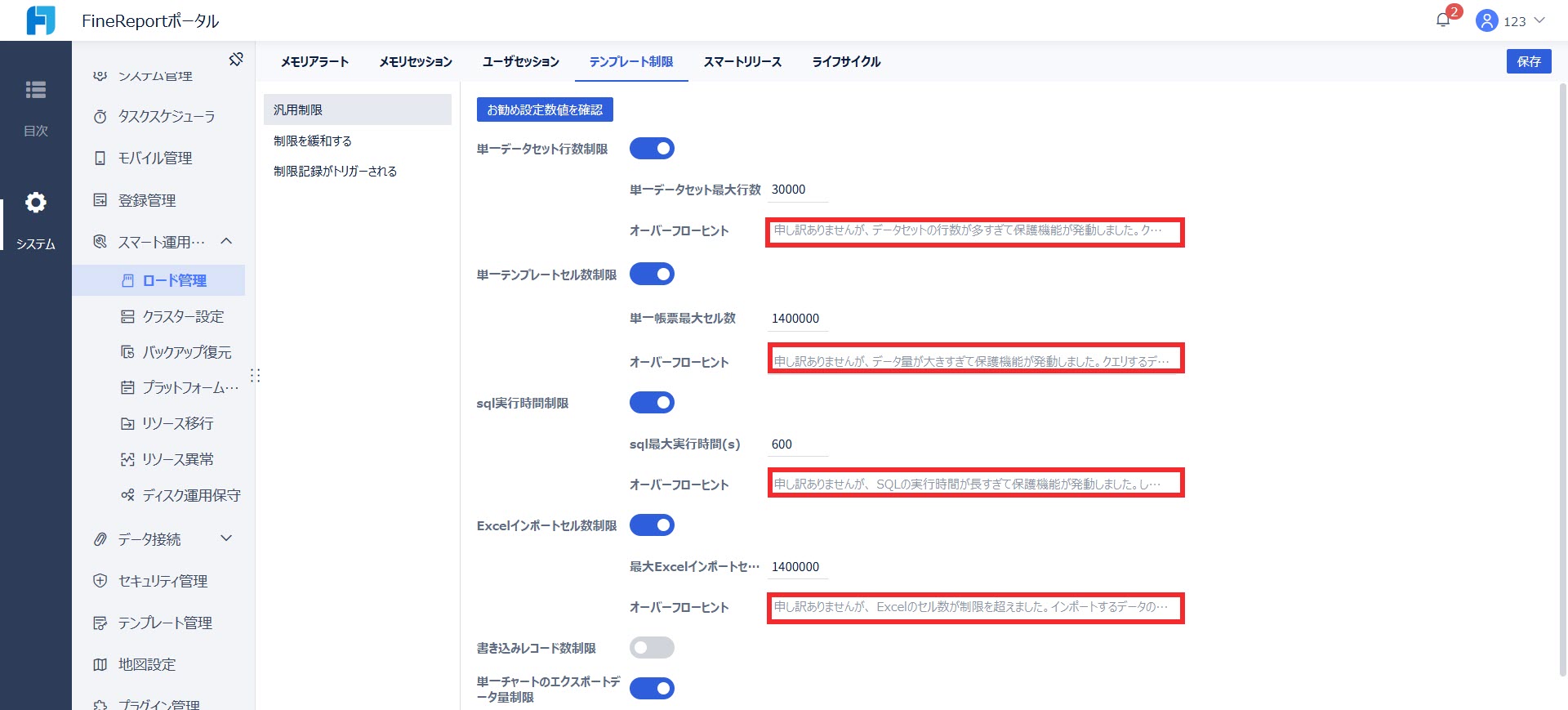Screen dimensions: 1568x710
Task: Click the クラスター設定 icon
Action: (x=127, y=317)
